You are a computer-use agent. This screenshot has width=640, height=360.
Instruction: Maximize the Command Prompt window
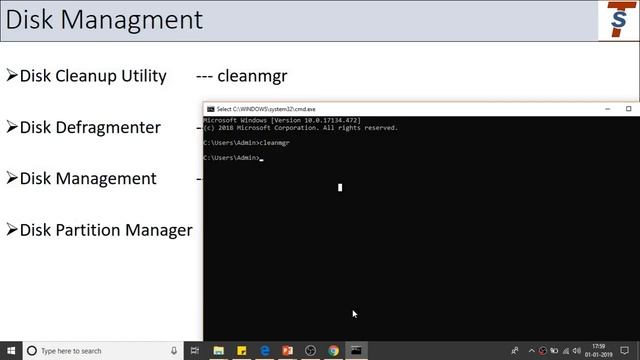coord(629,109)
